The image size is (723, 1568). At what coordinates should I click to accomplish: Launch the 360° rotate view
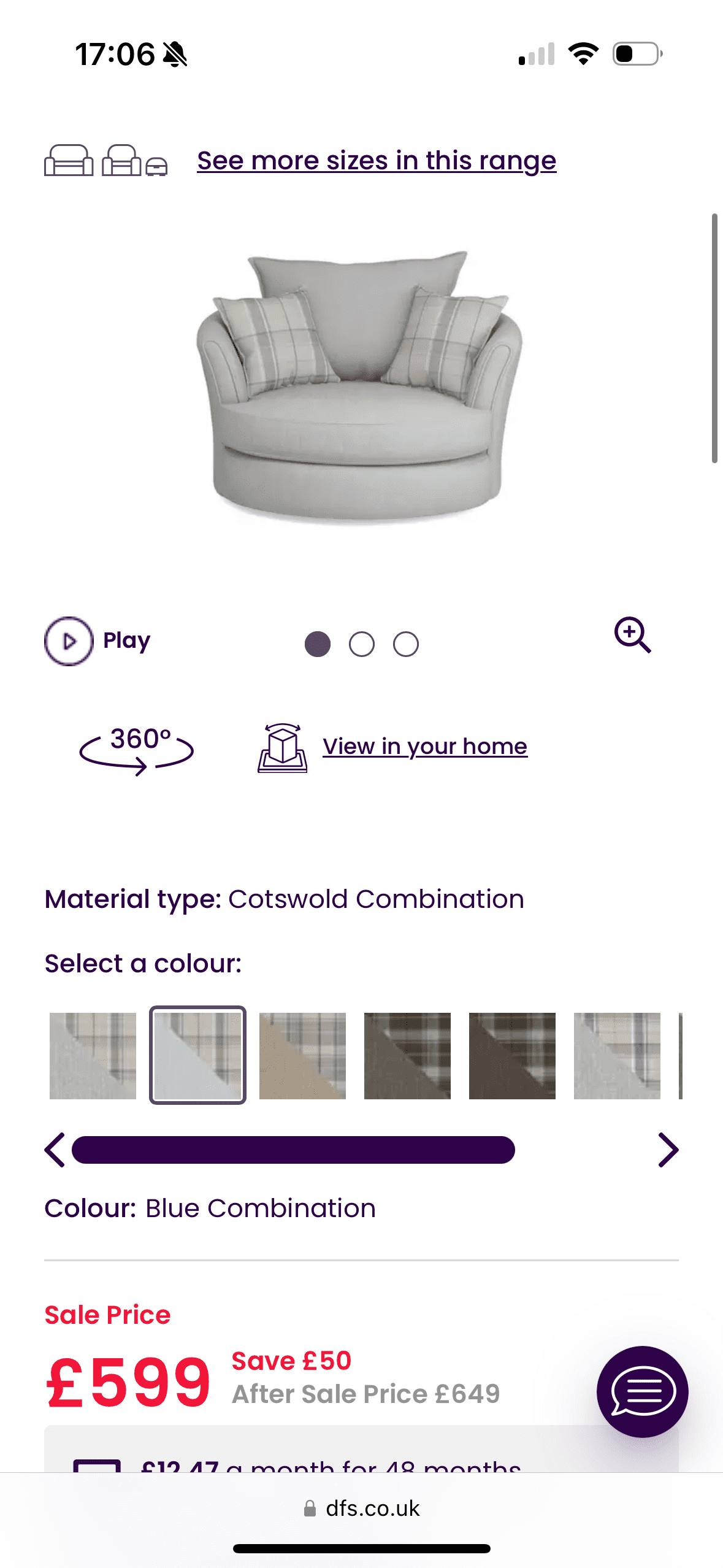tap(137, 750)
